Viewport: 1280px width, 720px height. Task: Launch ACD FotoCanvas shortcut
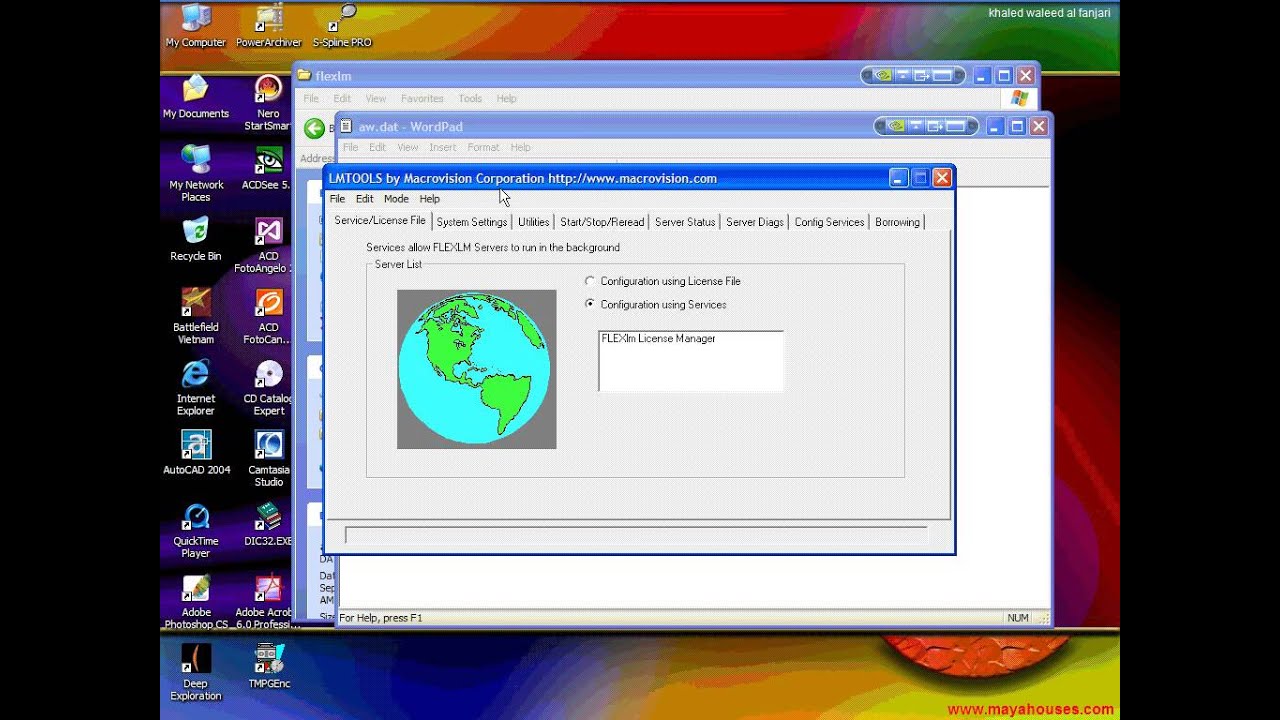[267, 316]
